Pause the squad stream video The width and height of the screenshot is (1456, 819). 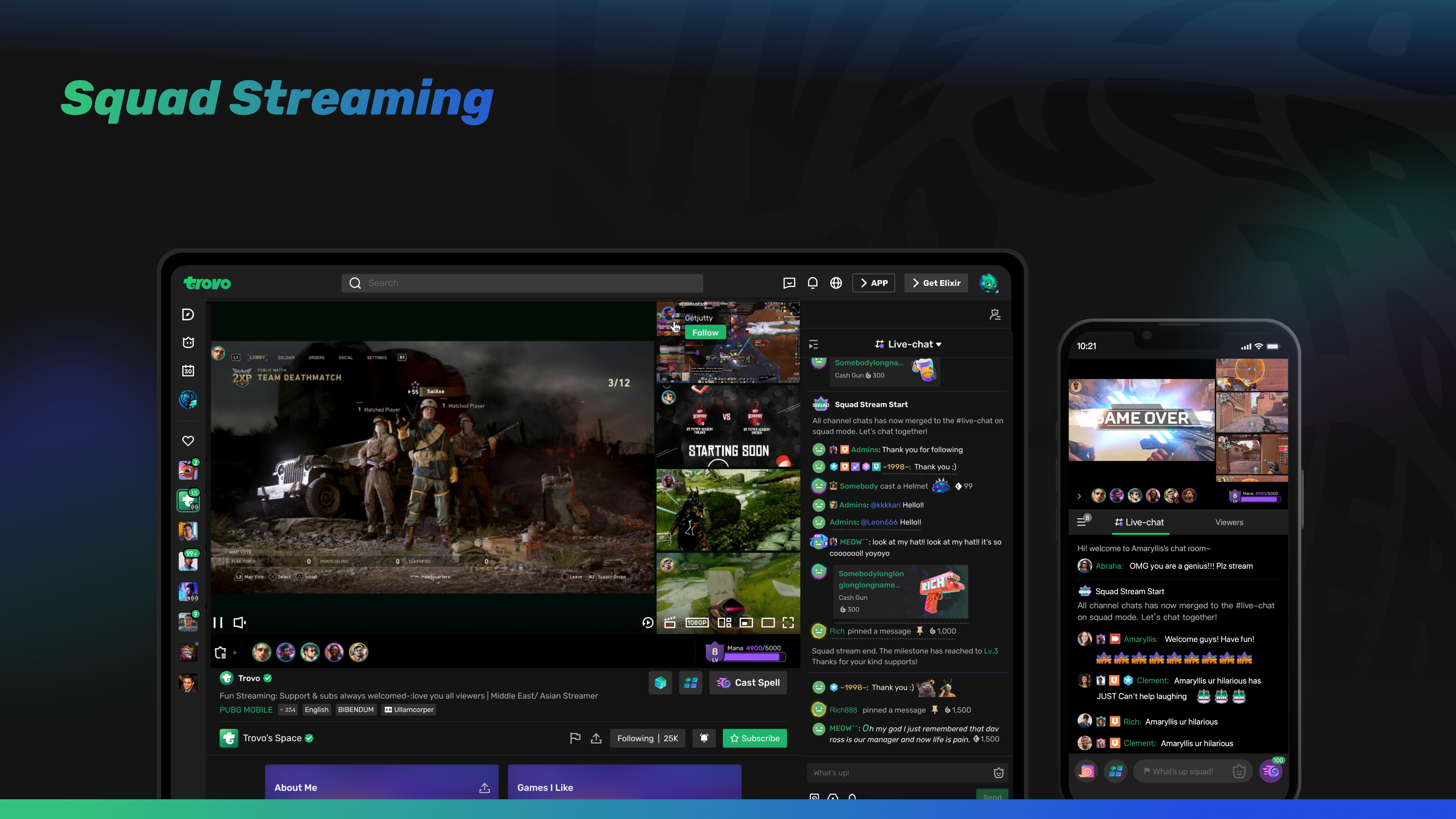218,622
